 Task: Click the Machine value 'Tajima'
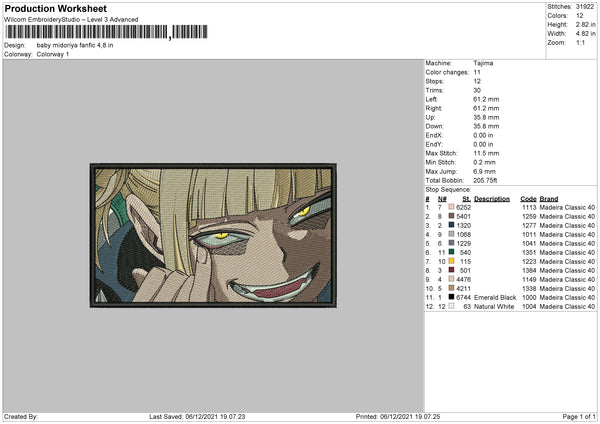[483, 63]
